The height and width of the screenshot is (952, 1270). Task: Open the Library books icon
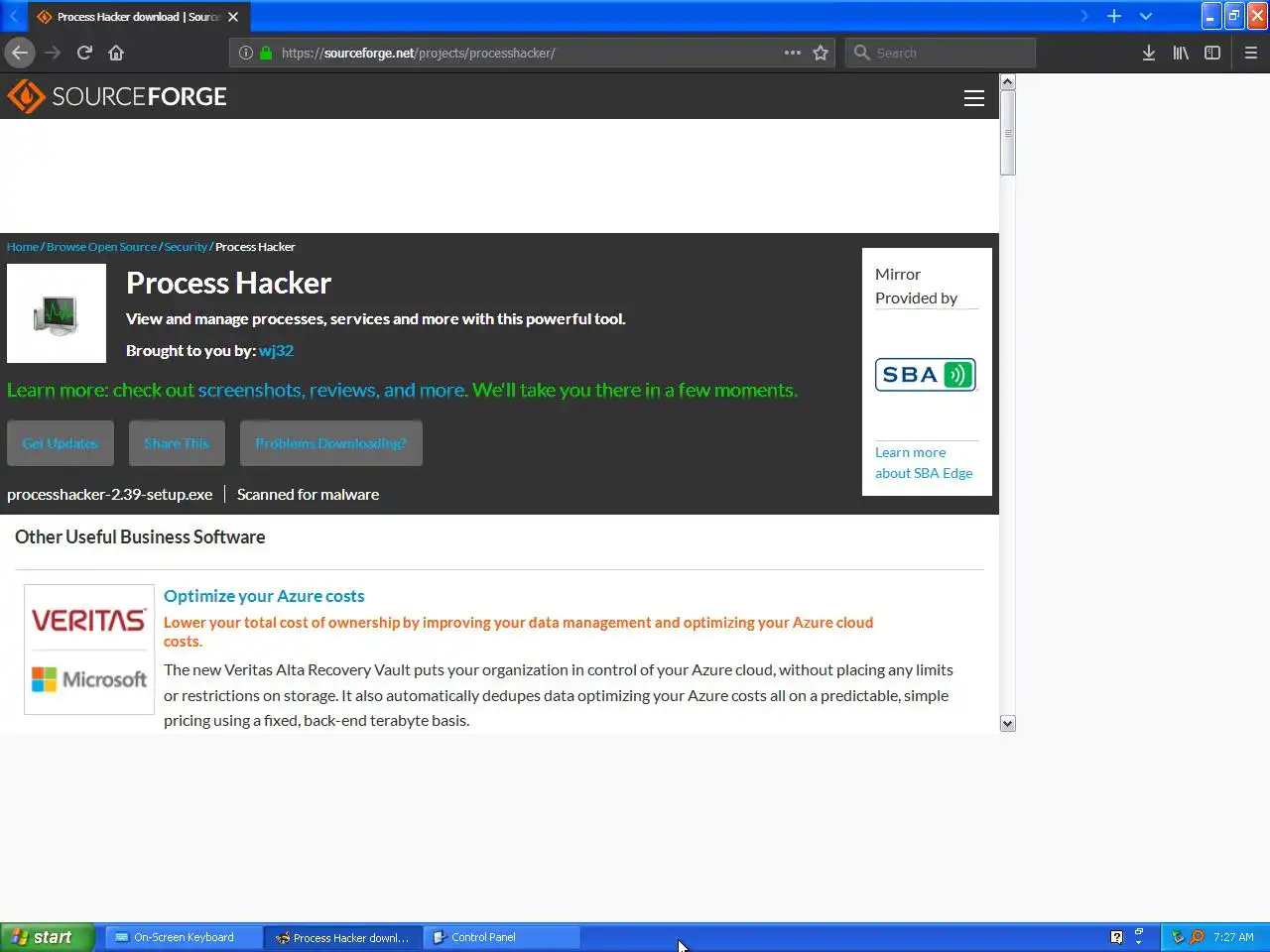1181,53
